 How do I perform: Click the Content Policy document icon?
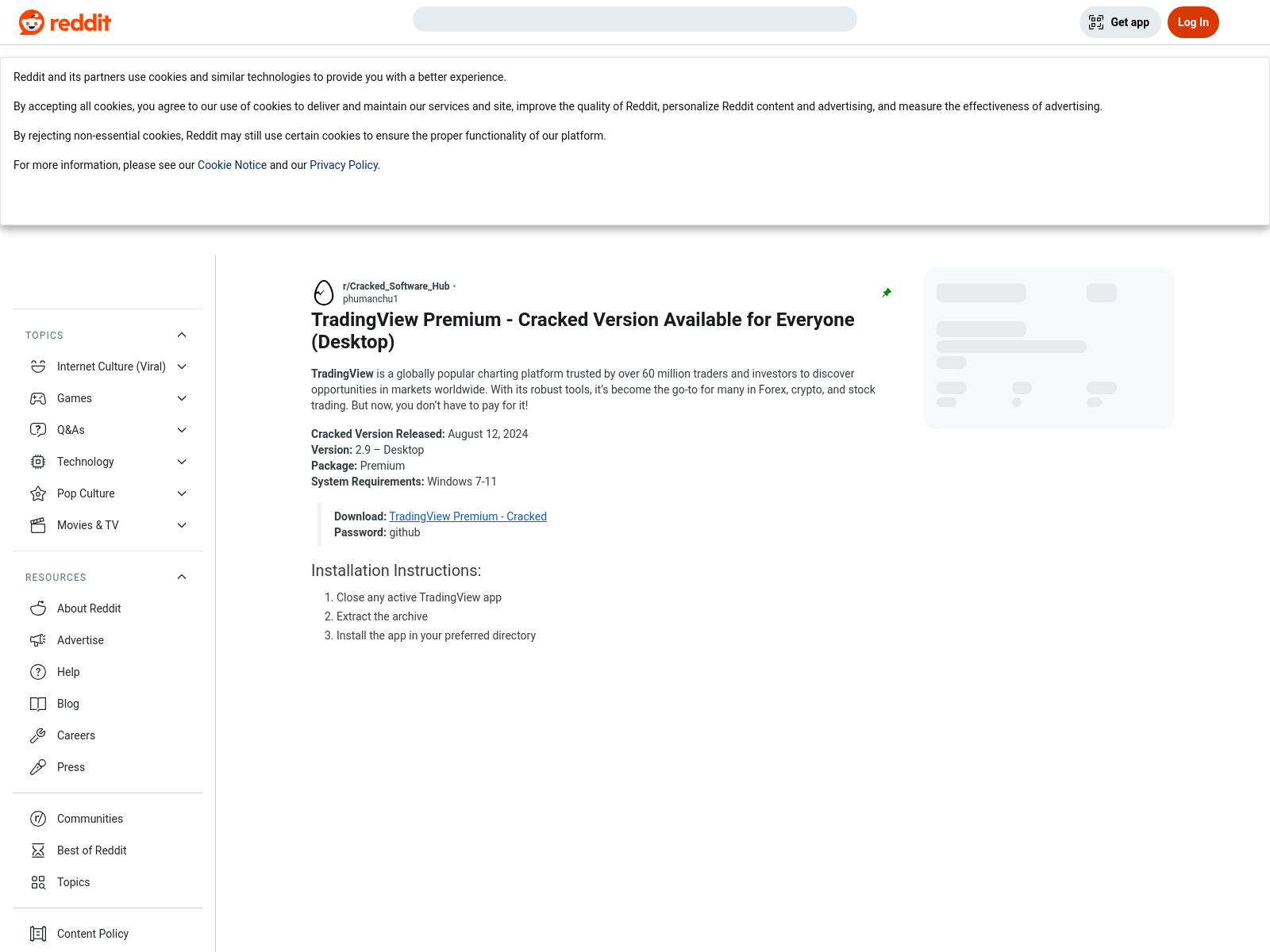[x=38, y=934]
